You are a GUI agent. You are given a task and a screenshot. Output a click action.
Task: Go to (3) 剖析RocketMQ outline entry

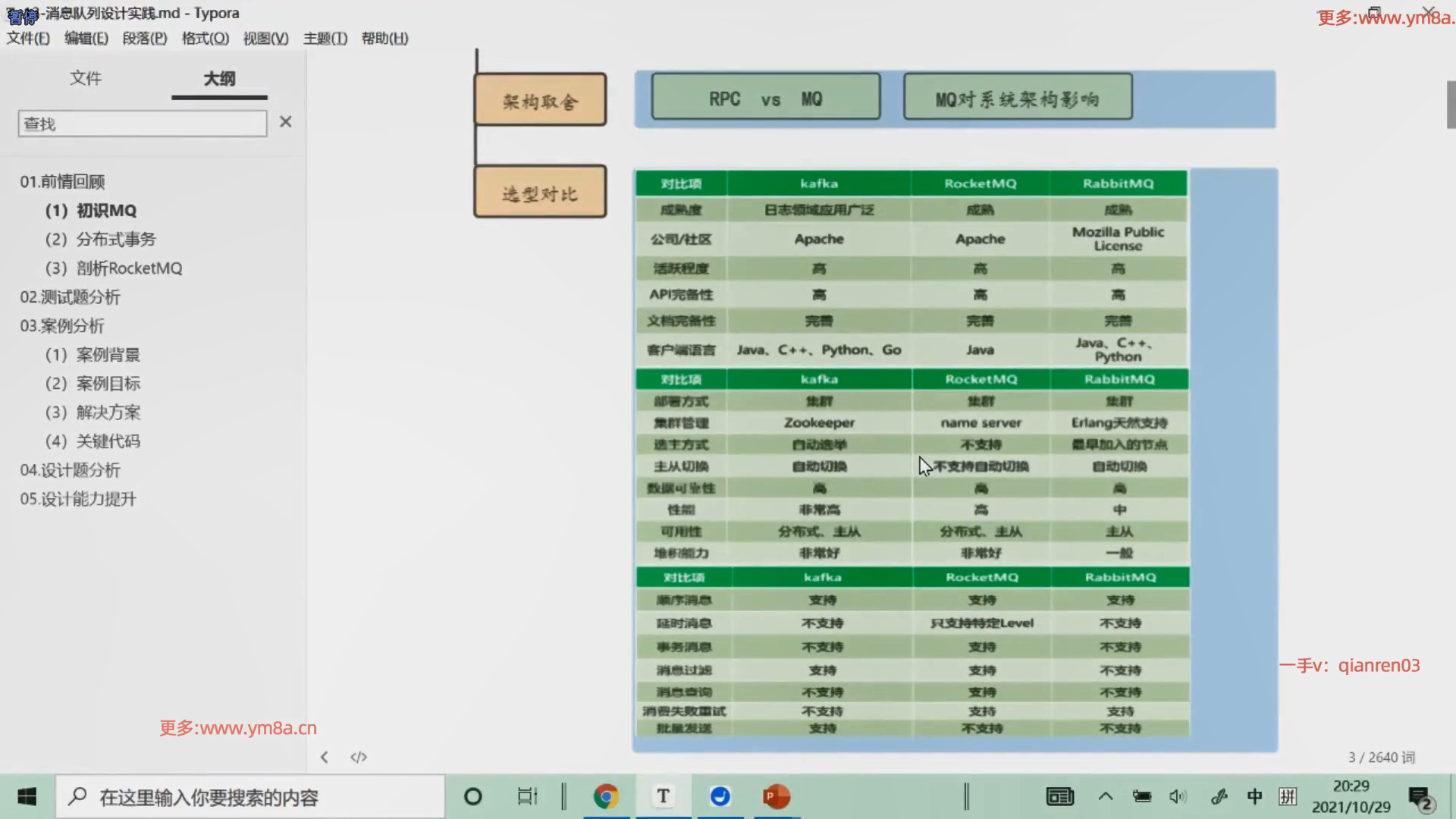tap(114, 268)
